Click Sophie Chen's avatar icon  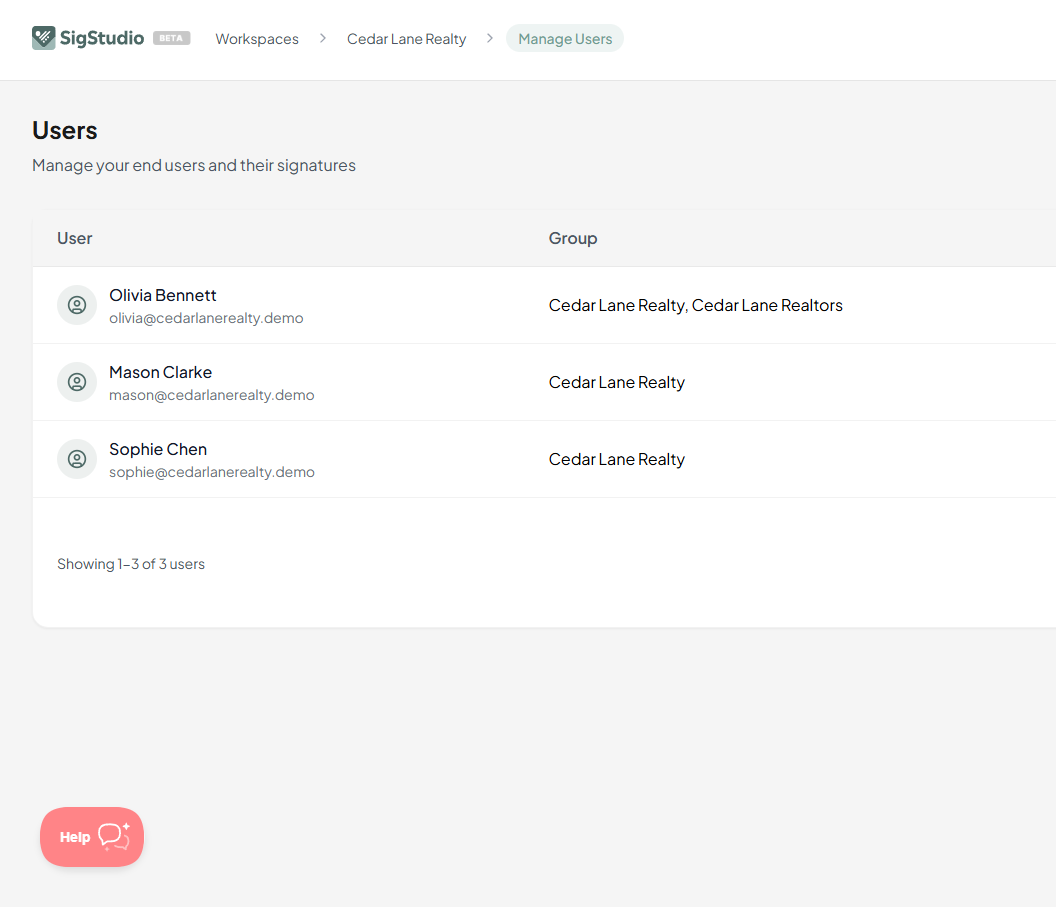[77, 459]
